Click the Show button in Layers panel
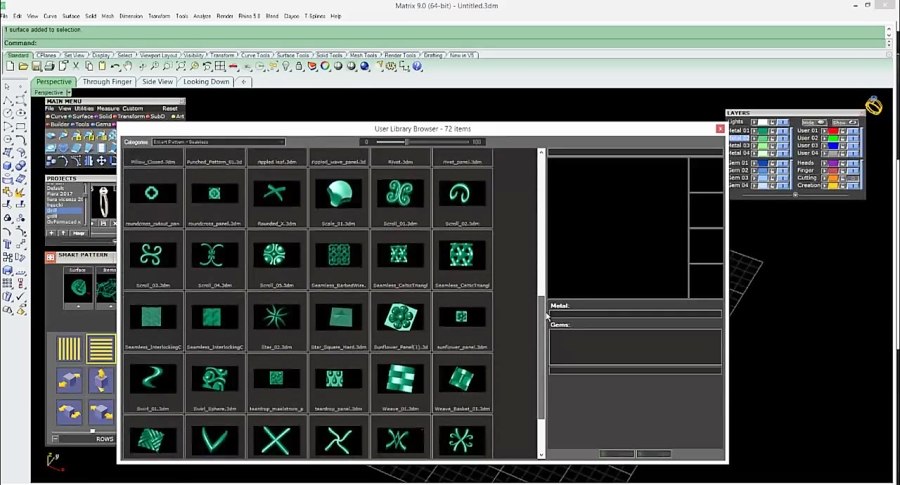900x485 pixels. (x=845, y=122)
